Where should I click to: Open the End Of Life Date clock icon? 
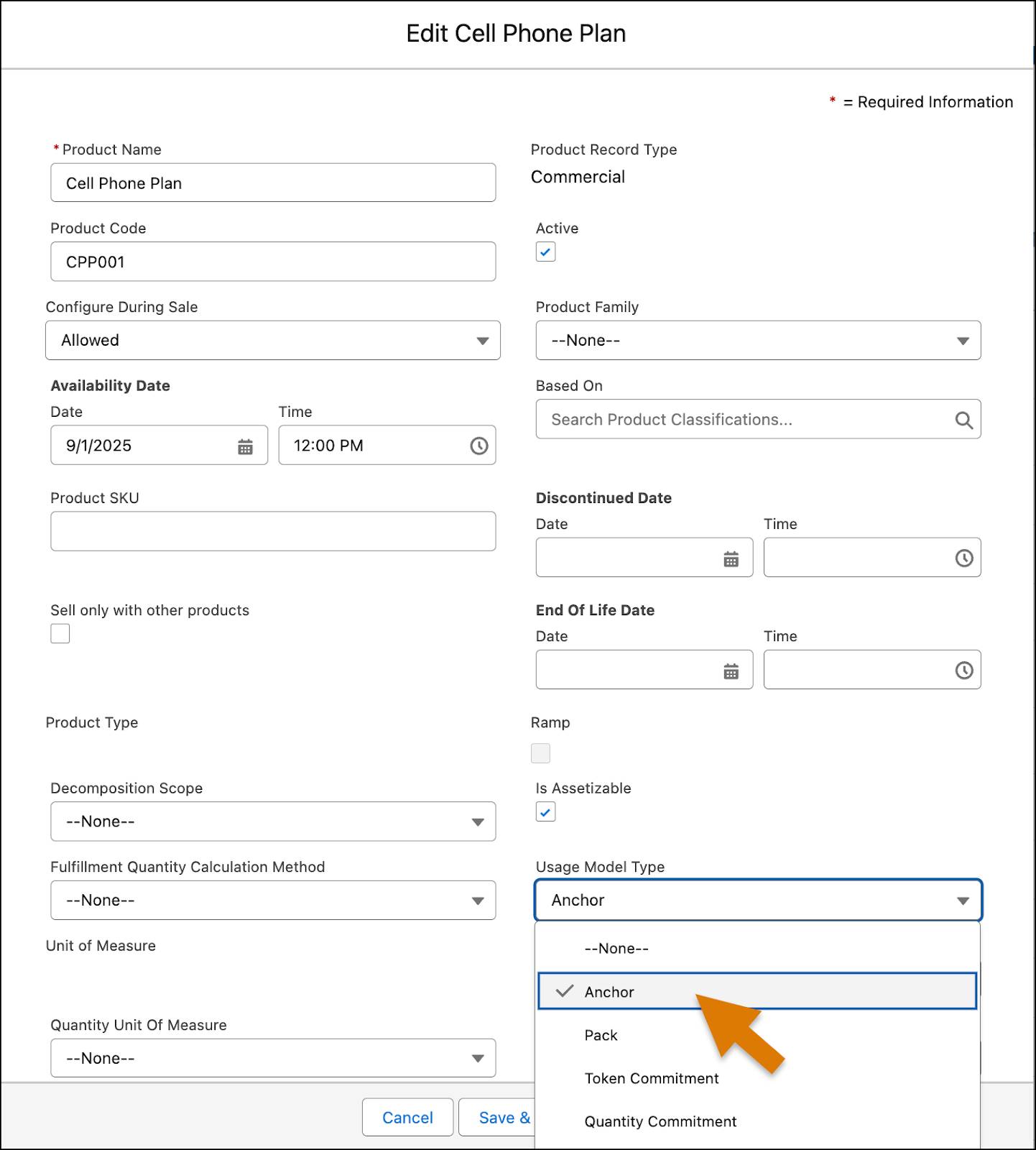pyautogui.click(x=963, y=671)
